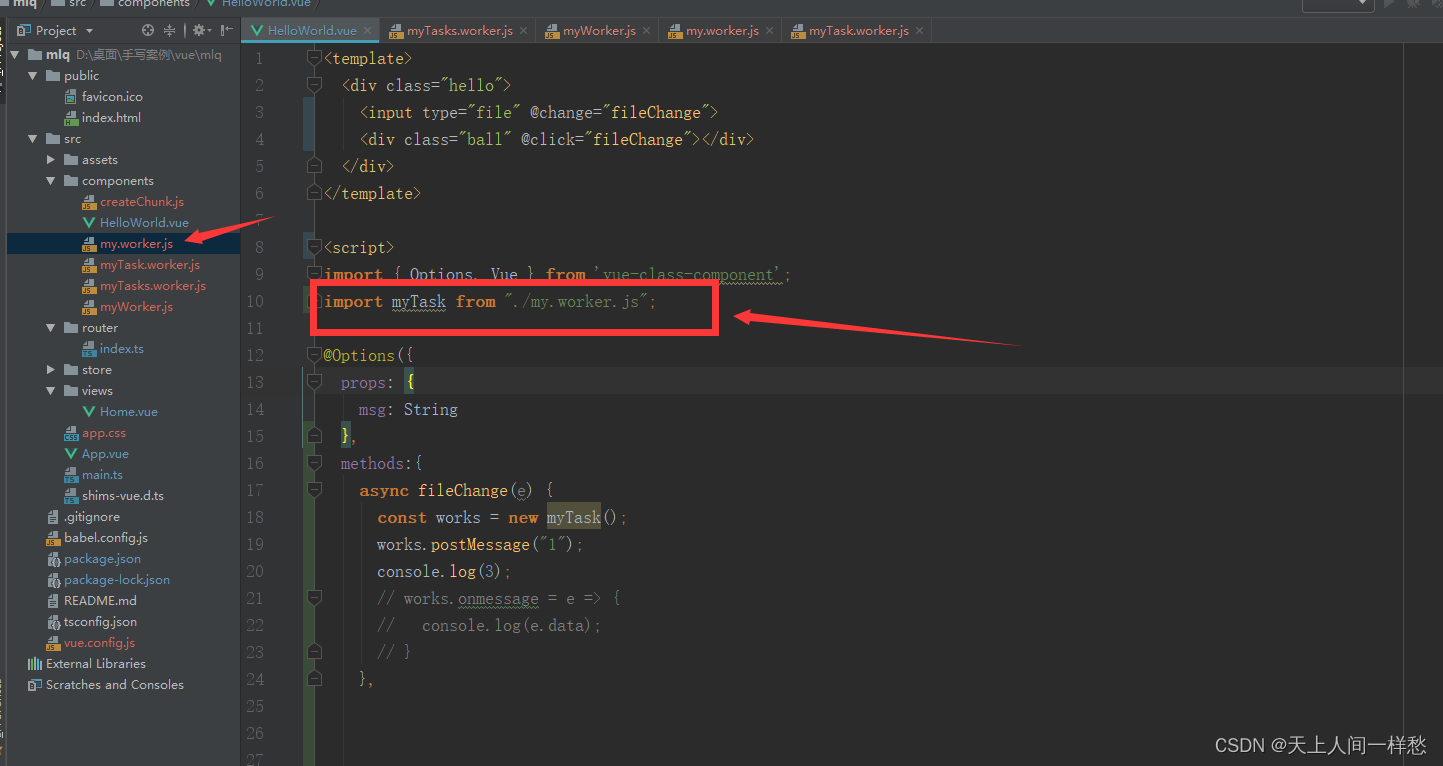
Task: Collapse the src folder
Action: [33, 139]
